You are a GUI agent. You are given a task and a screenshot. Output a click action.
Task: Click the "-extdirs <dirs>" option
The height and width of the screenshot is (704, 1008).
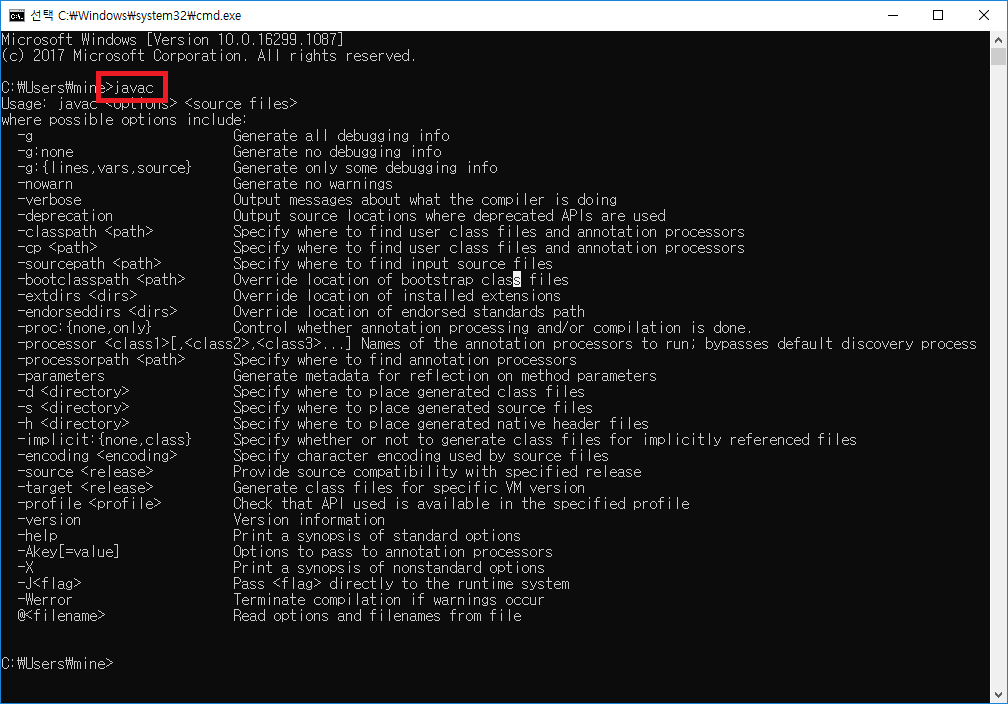[77, 296]
